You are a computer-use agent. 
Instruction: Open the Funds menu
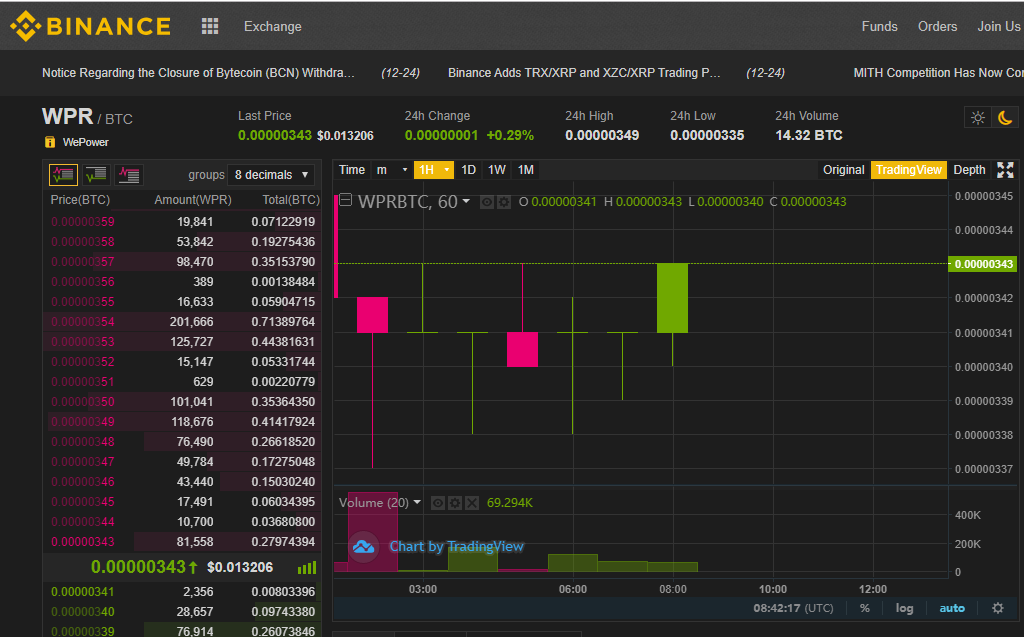coord(879,26)
